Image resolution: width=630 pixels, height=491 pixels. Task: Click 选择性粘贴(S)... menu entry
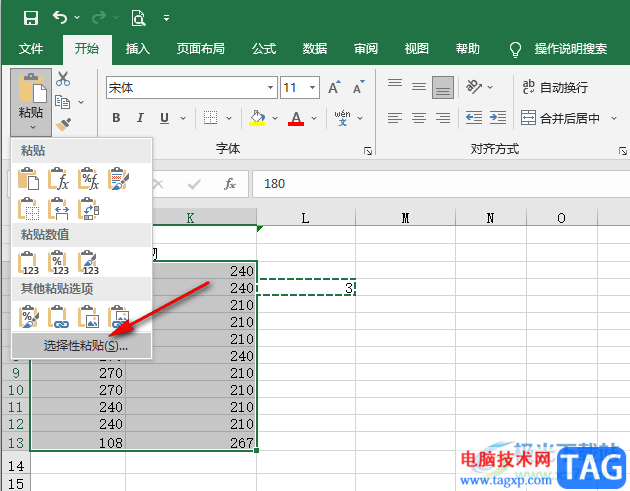(x=82, y=345)
